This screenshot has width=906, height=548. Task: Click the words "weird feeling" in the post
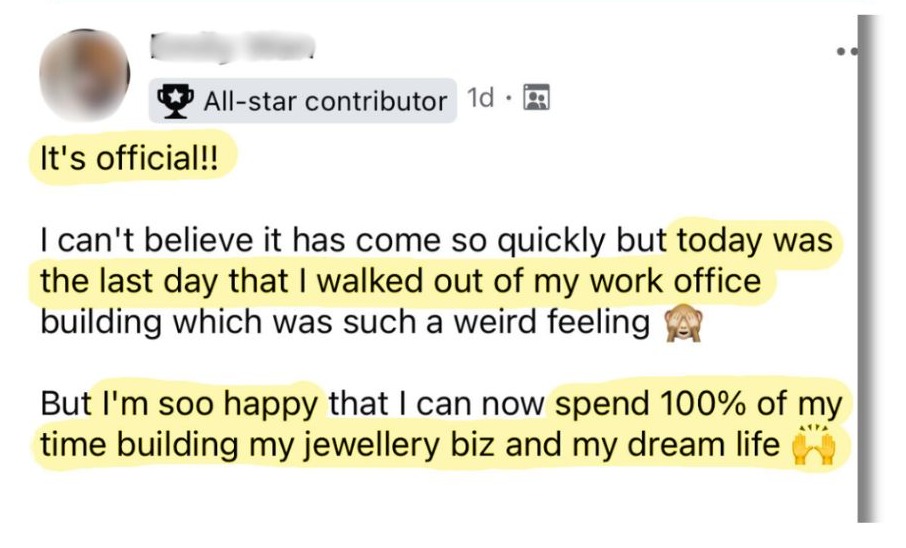click(x=551, y=321)
